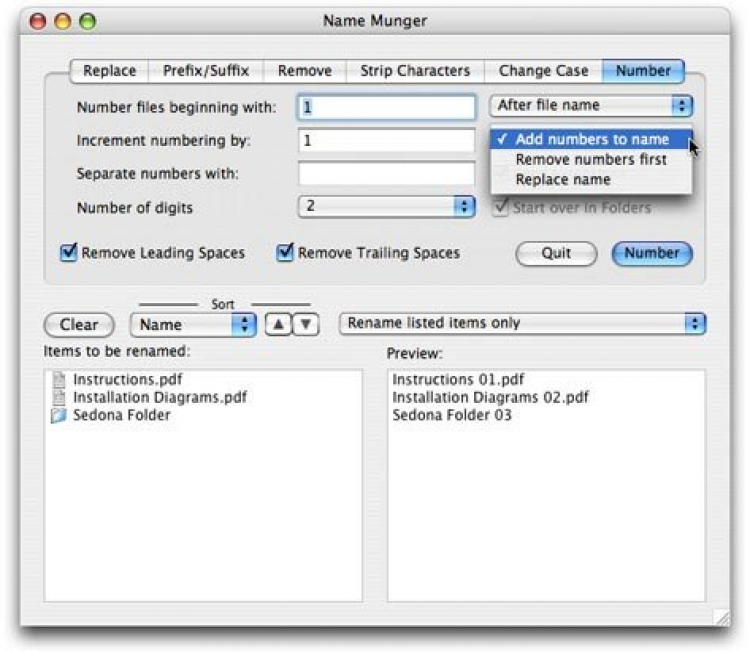Zoom the Name Munger window
Image resolution: width=750 pixels, height=652 pixels.
(x=88, y=22)
